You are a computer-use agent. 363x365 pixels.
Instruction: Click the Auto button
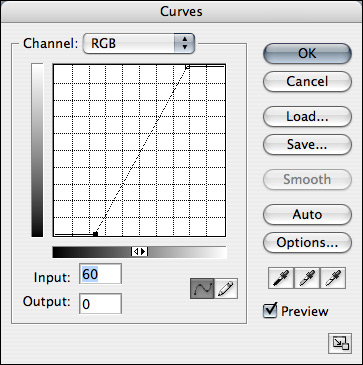pos(307,214)
